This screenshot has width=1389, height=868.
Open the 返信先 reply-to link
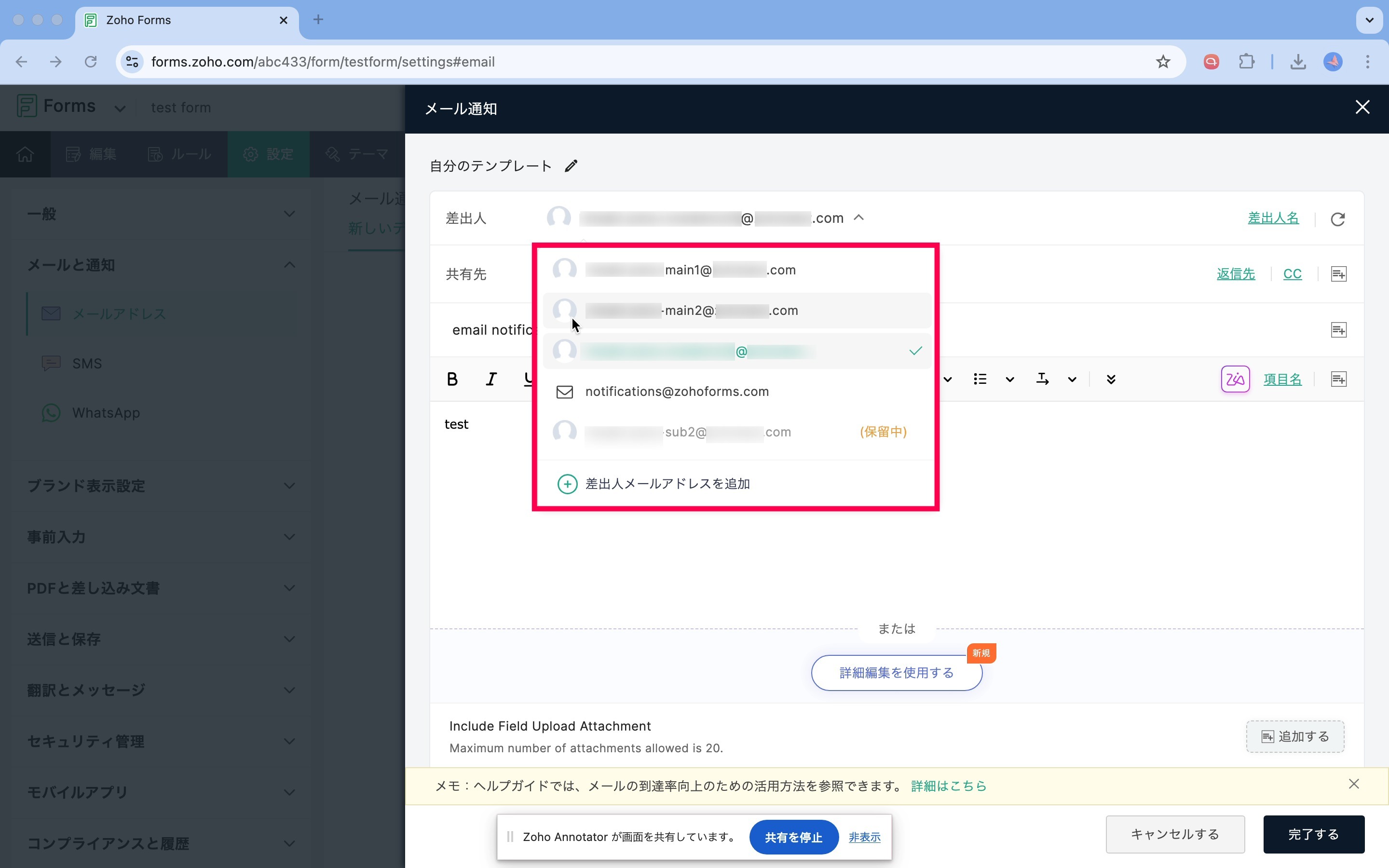click(x=1235, y=274)
